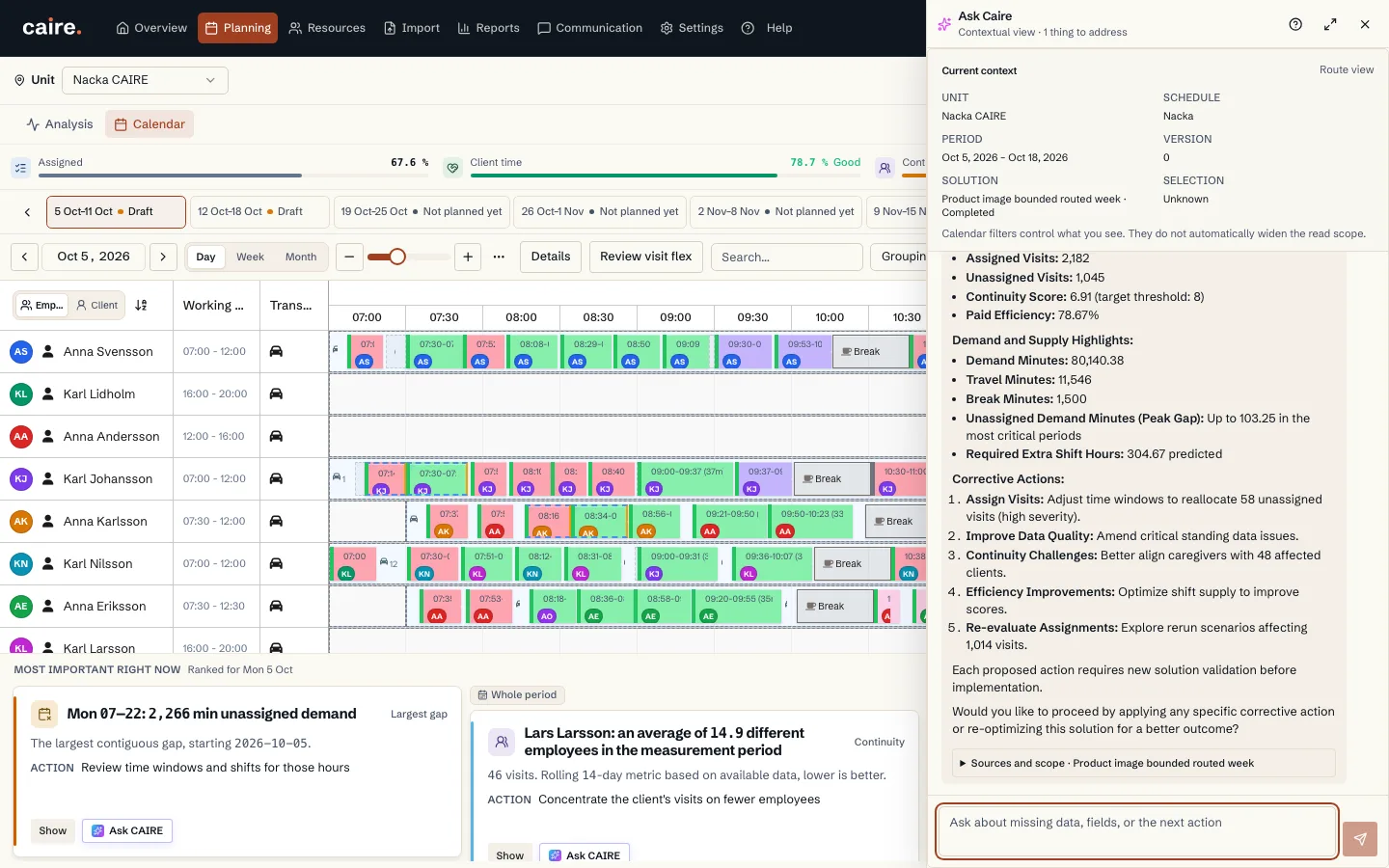
Task: Send the message with paper plane icon
Action: click(x=1360, y=839)
